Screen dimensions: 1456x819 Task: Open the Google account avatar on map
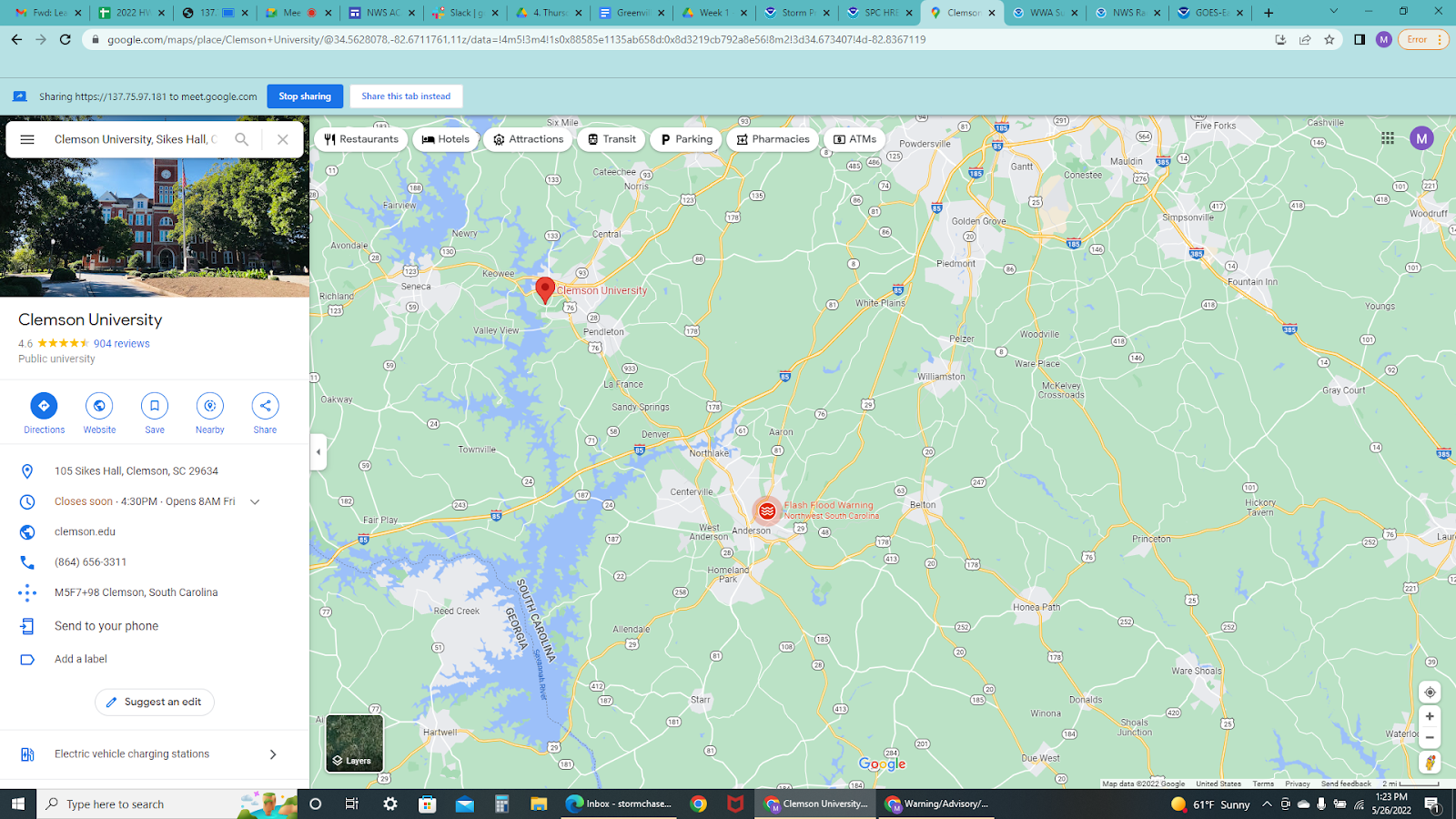pyautogui.click(x=1421, y=138)
